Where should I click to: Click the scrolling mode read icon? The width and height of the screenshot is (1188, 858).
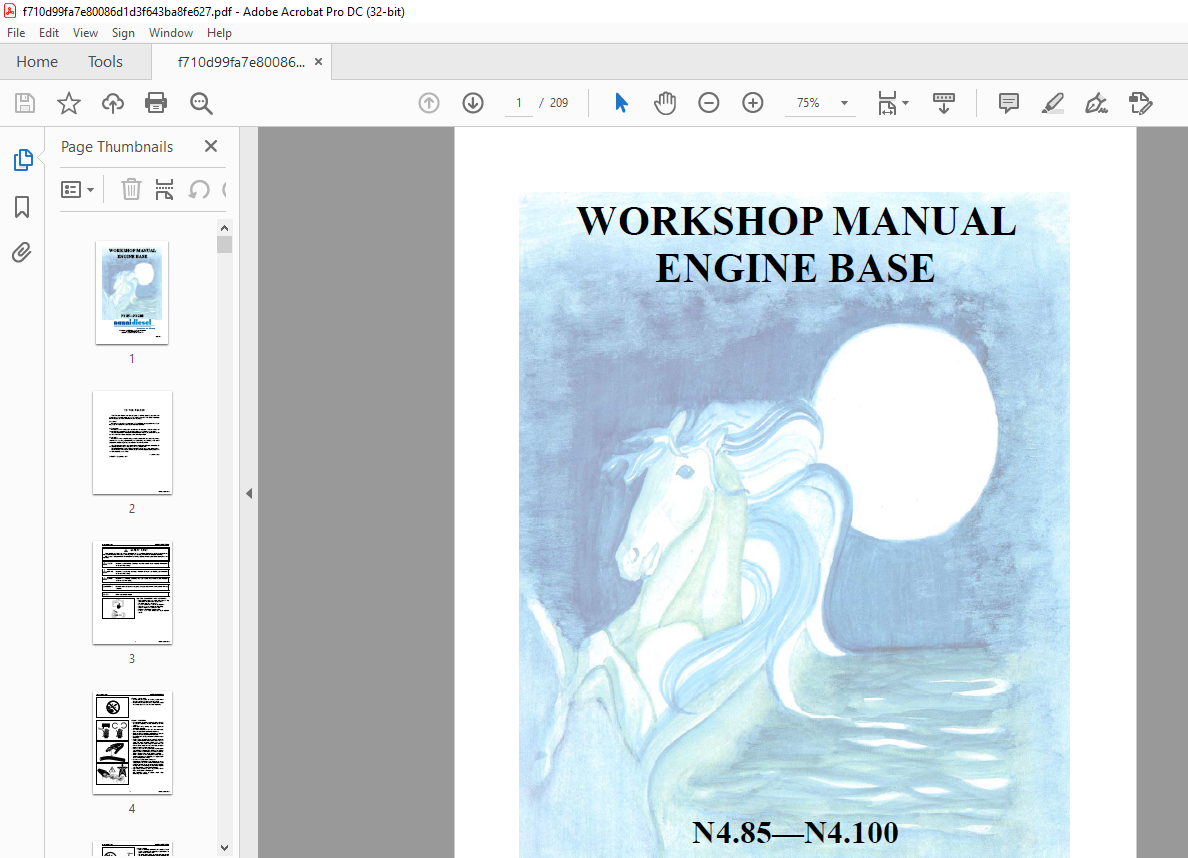[x=943, y=103]
